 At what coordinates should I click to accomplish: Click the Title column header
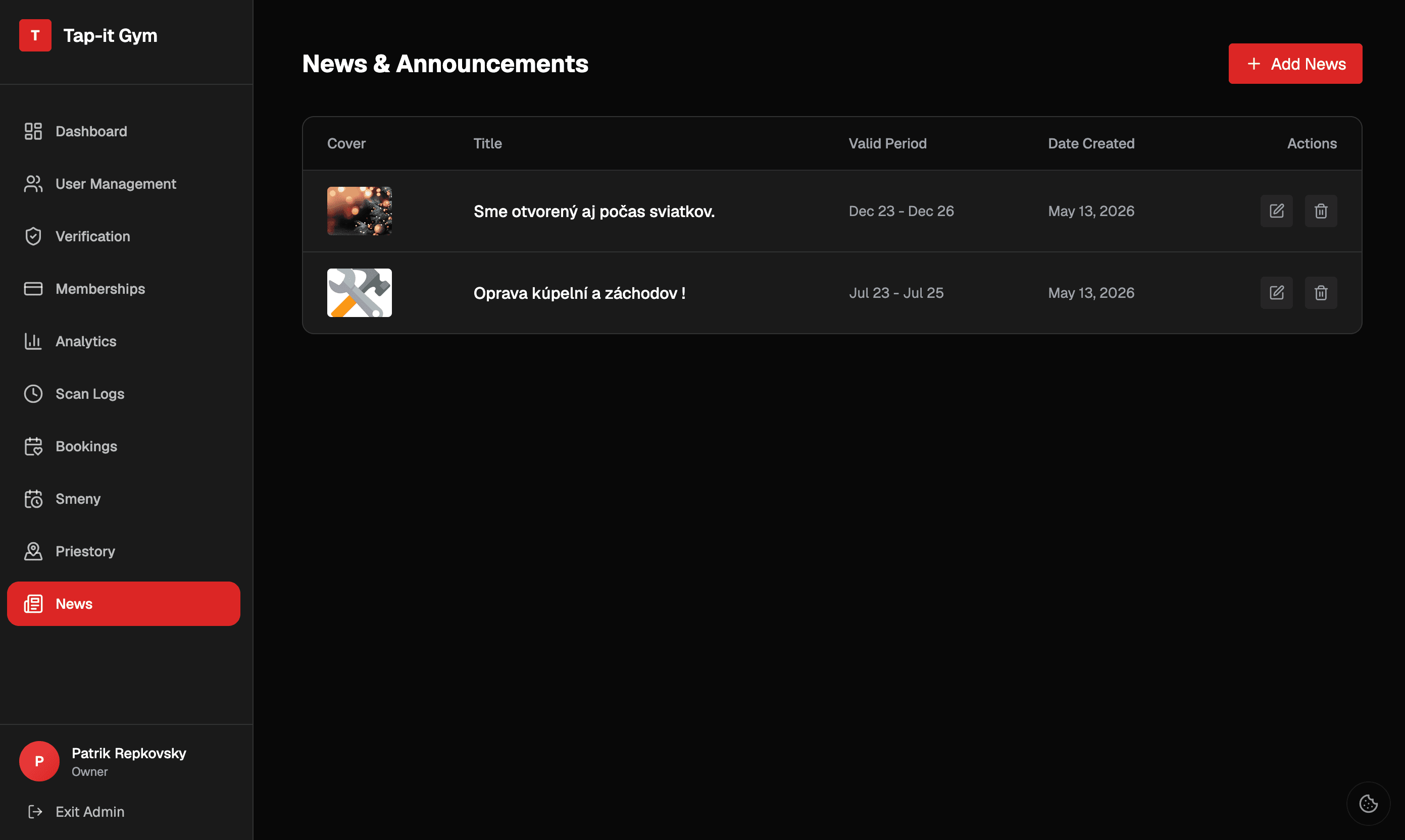[487, 143]
